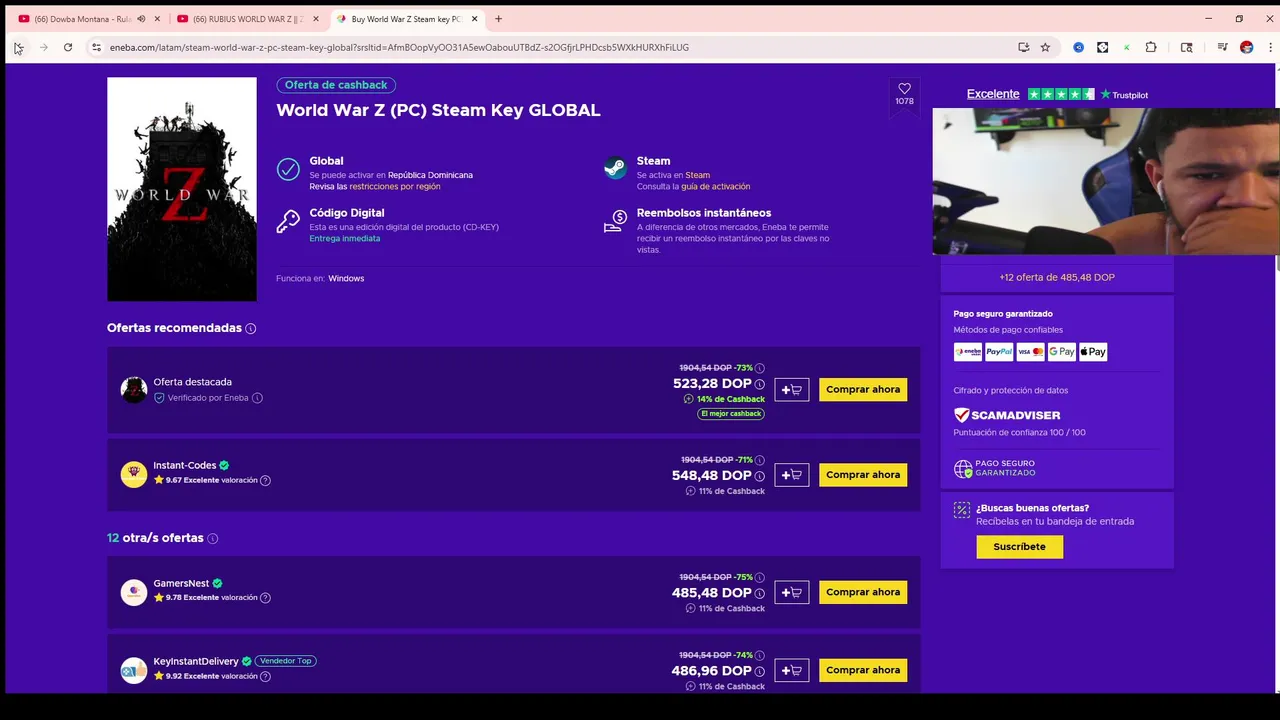The image size is (1280, 720).
Task: Select the Buy World War Z Steam key tab
Action: click(x=406, y=19)
